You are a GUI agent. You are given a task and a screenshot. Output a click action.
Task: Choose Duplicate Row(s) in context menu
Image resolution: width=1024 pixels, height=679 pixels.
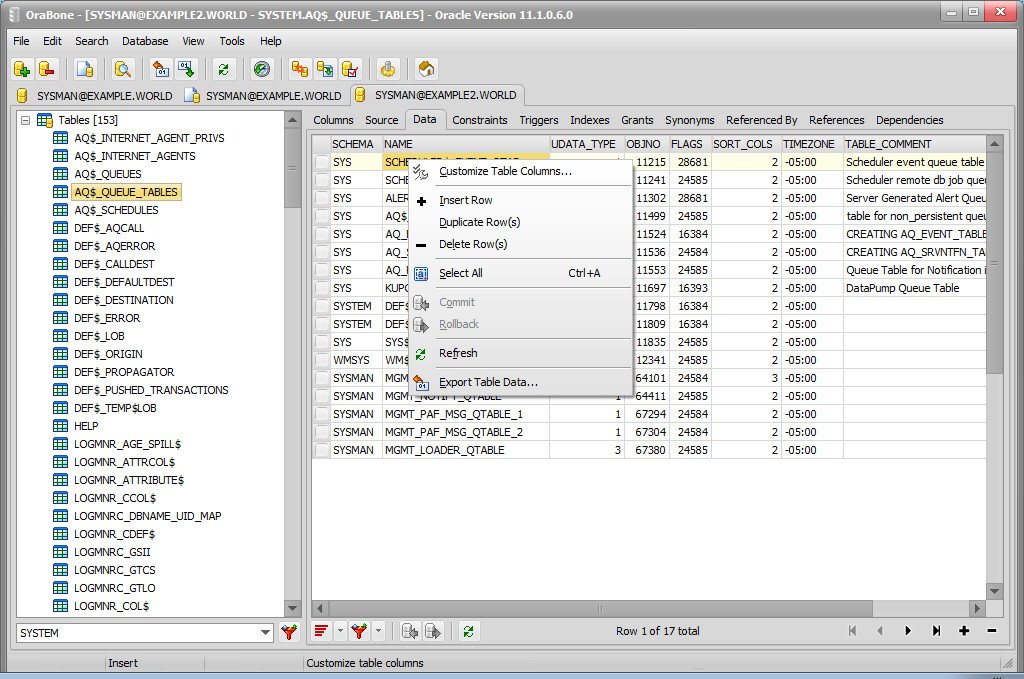(x=520, y=222)
